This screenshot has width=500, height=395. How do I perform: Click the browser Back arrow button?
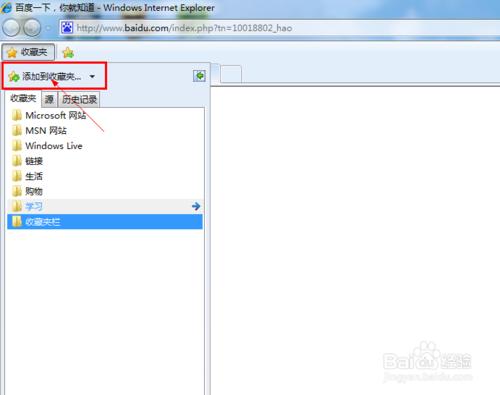click(x=11, y=28)
